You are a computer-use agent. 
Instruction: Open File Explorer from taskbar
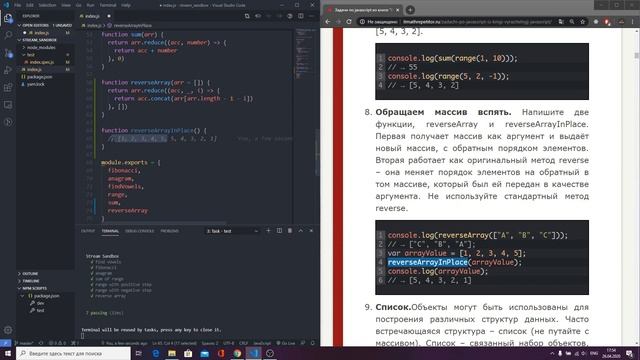point(172,353)
